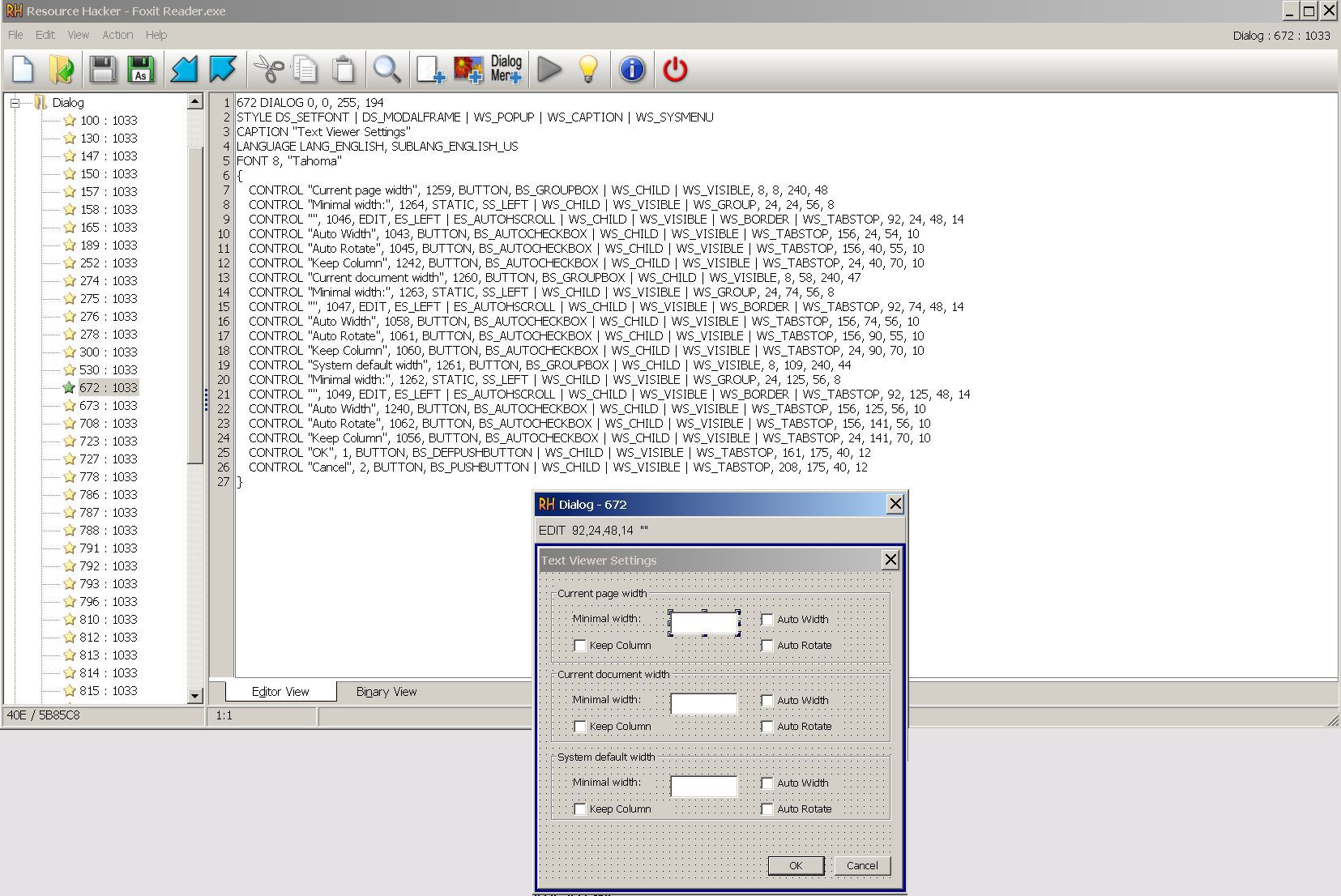Close the Dialog - 672 preview window
This screenshot has width=1341, height=896.
click(895, 504)
